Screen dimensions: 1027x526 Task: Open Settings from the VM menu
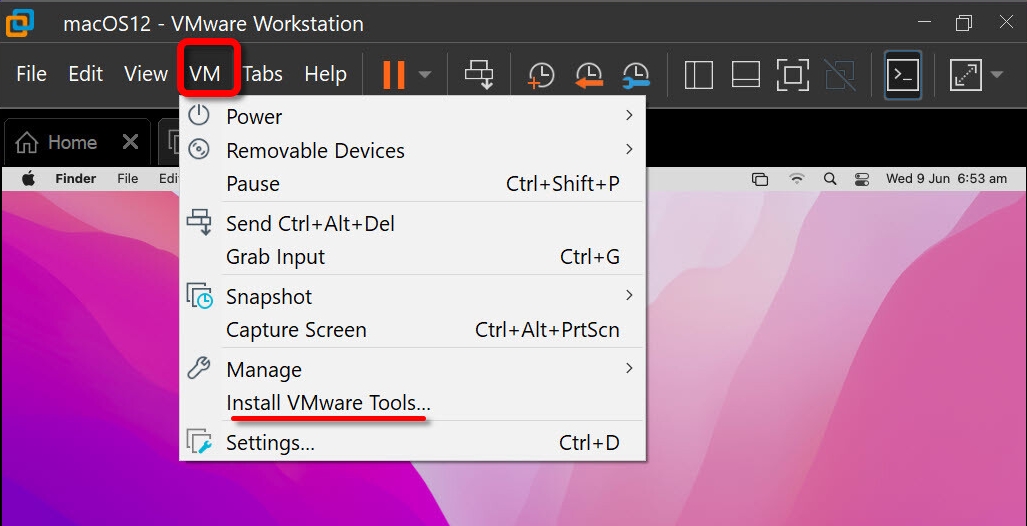pyautogui.click(x=271, y=443)
